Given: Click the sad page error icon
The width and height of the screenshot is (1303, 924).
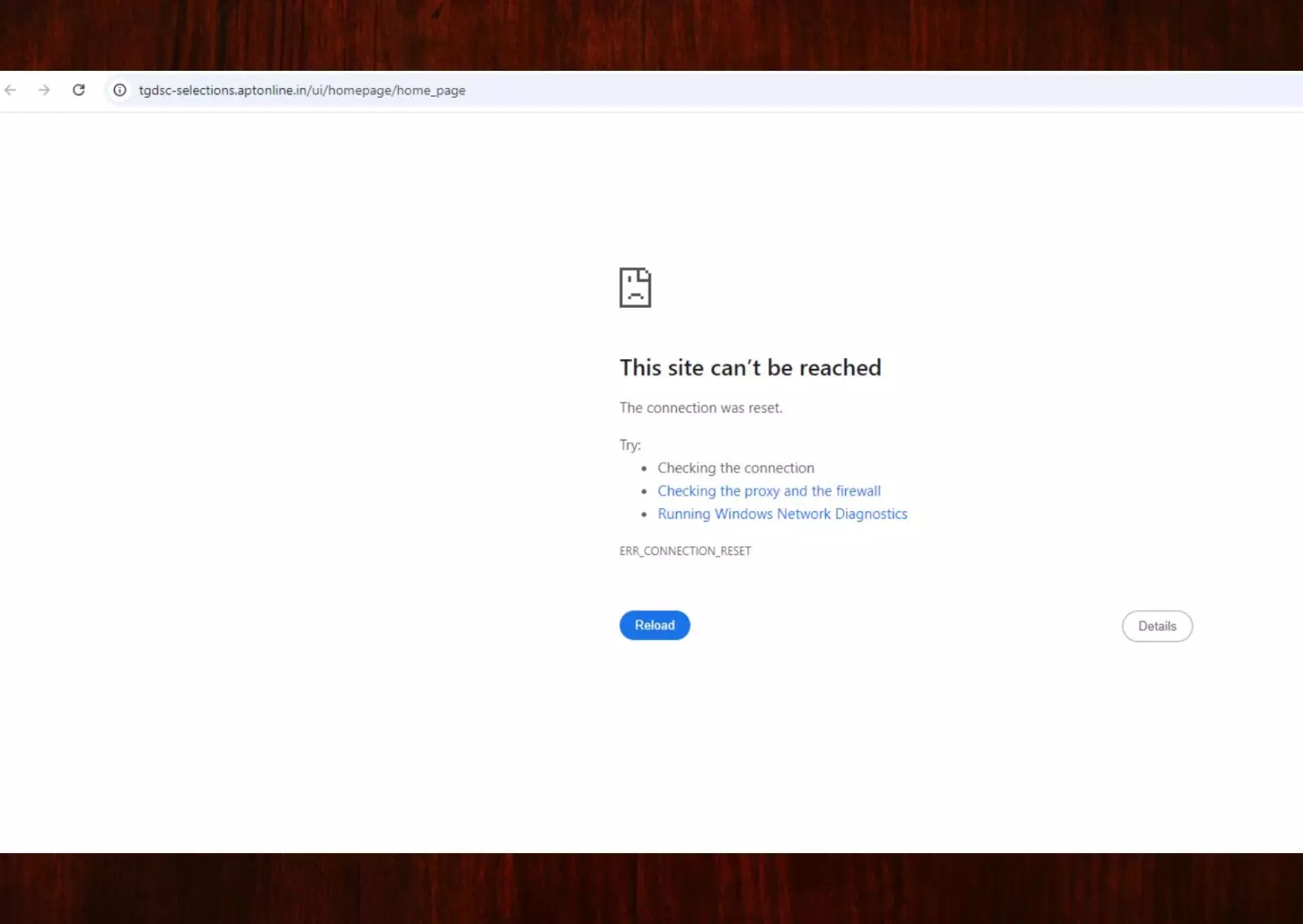Looking at the screenshot, I should (635, 287).
